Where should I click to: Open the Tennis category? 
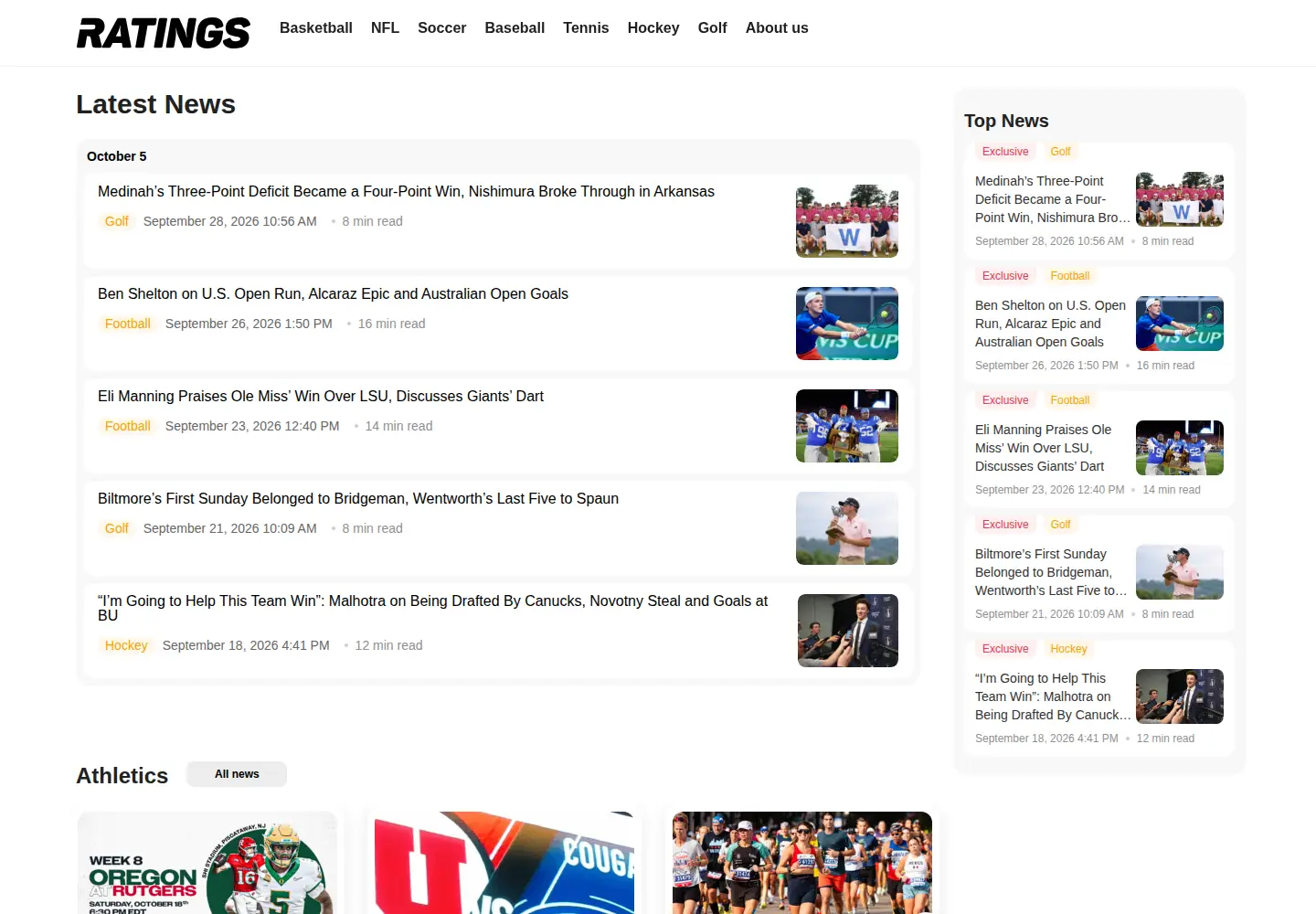point(586,28)
